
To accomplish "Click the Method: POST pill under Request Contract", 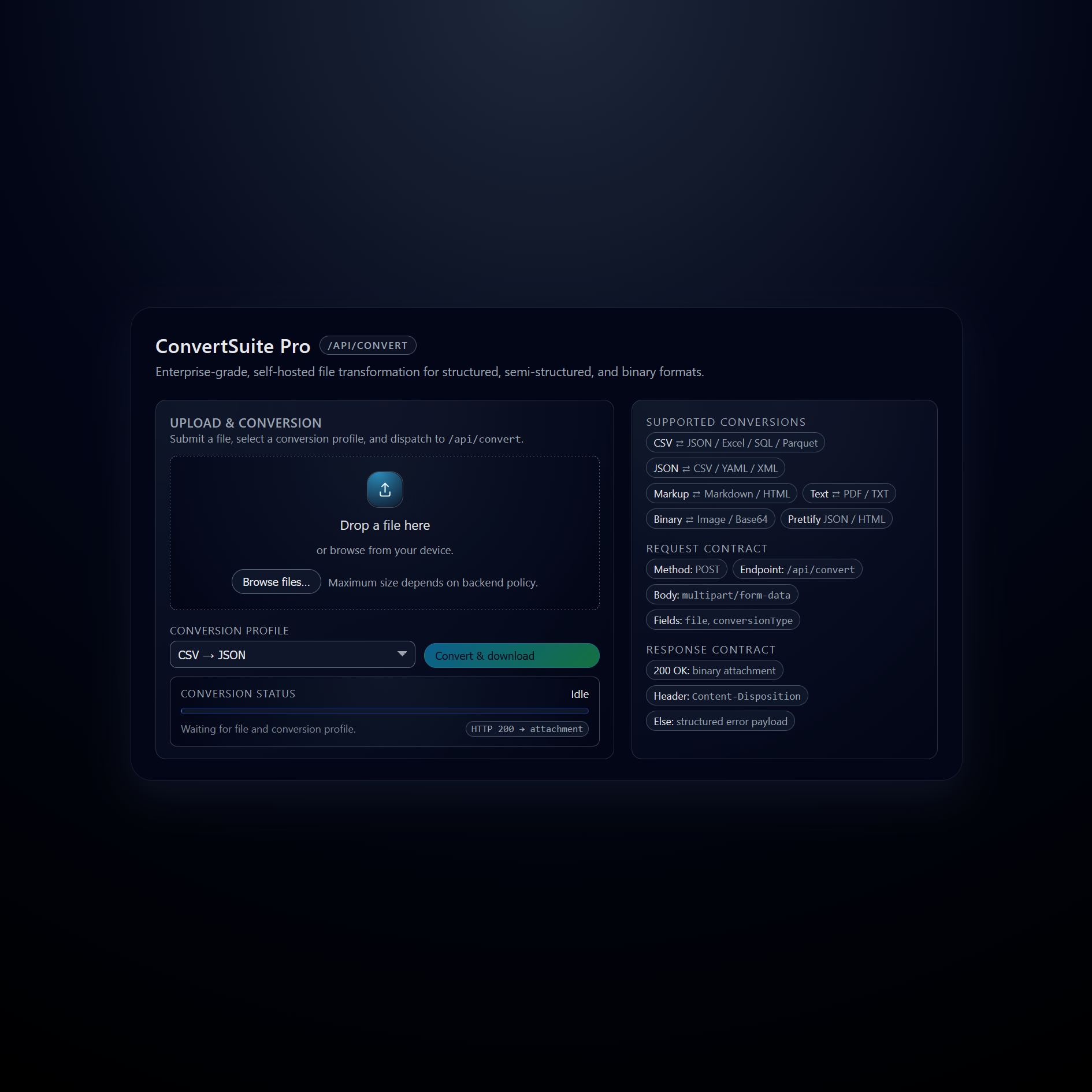I will [x=686, y=569].
